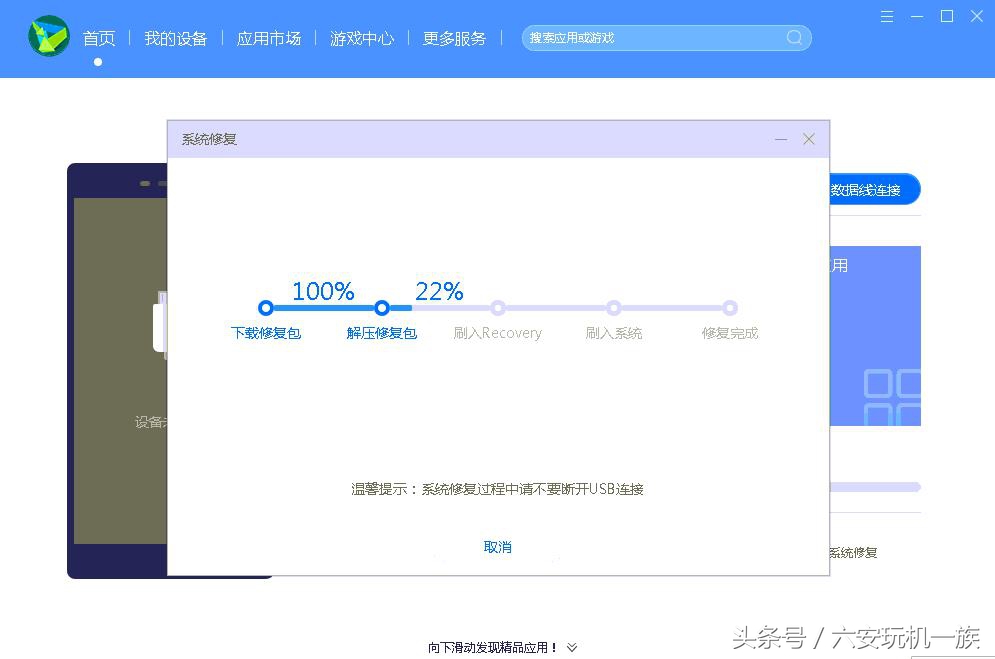Click the 系统修复 link at bottom right
Screen dimensions: 995x659
click(857, 551)
